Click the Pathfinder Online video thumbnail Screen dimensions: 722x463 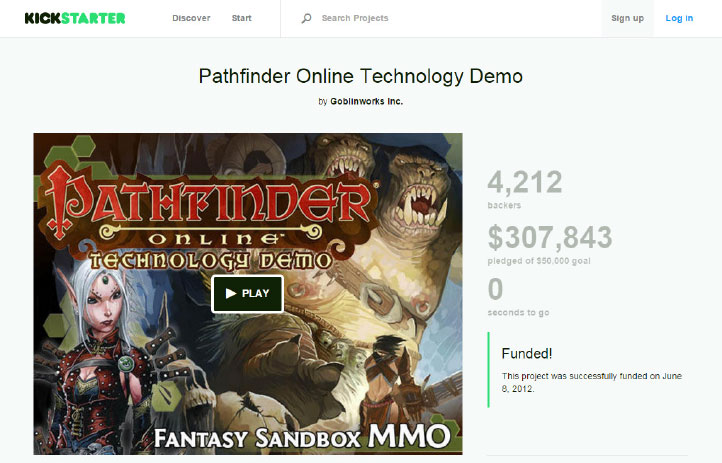[248, 294]
